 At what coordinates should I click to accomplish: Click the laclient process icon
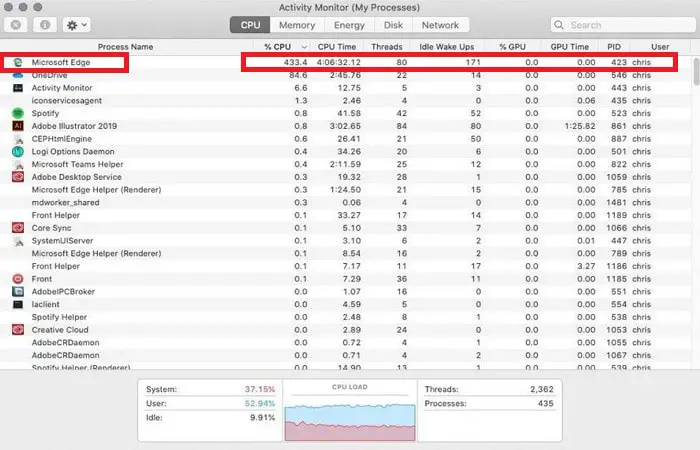pos(17,304)
